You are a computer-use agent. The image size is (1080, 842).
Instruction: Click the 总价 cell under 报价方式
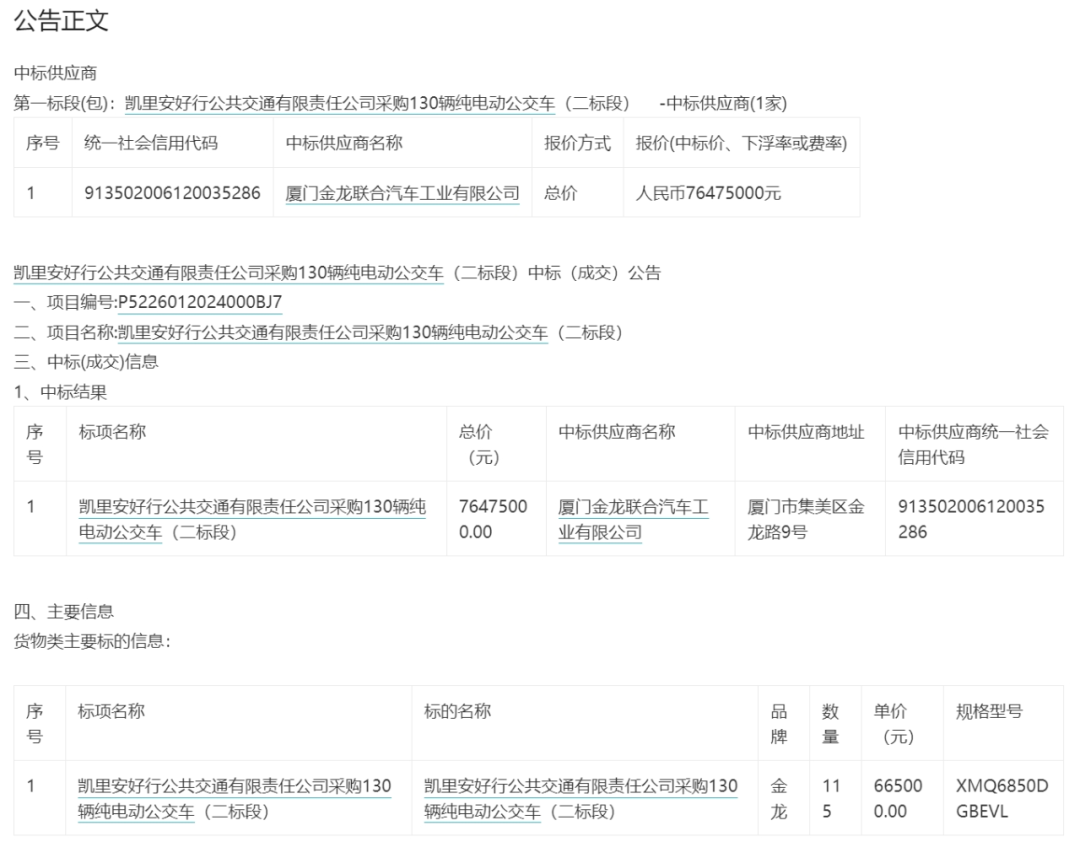(x=561, y=193)
